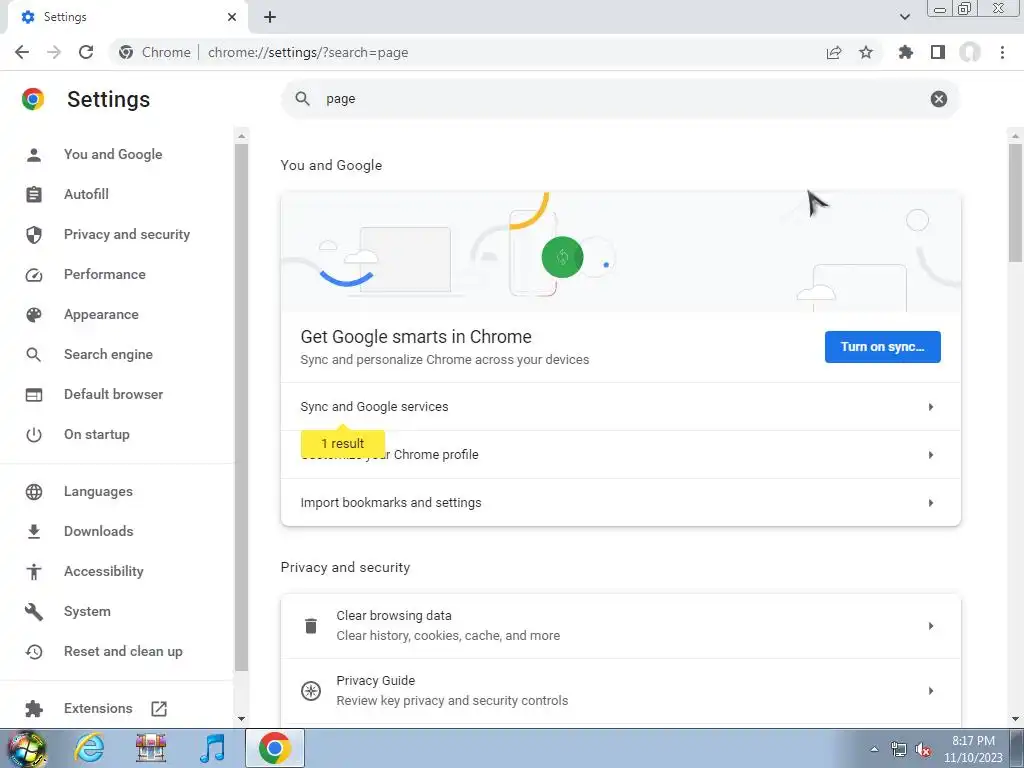
Task: Open the Extensions puzzle icon in toolbar
Action: coord(906,52)
